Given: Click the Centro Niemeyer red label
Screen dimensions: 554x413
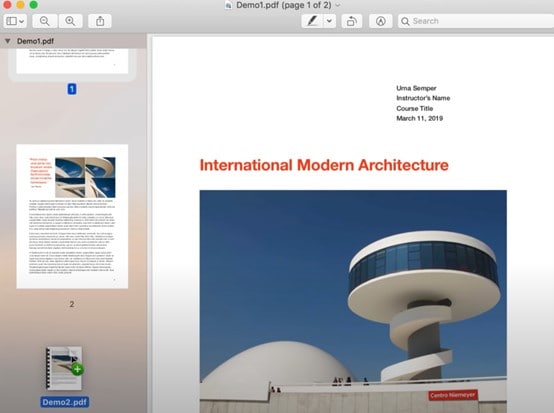Looking at the screenshot, I should [x=453, y=395].
